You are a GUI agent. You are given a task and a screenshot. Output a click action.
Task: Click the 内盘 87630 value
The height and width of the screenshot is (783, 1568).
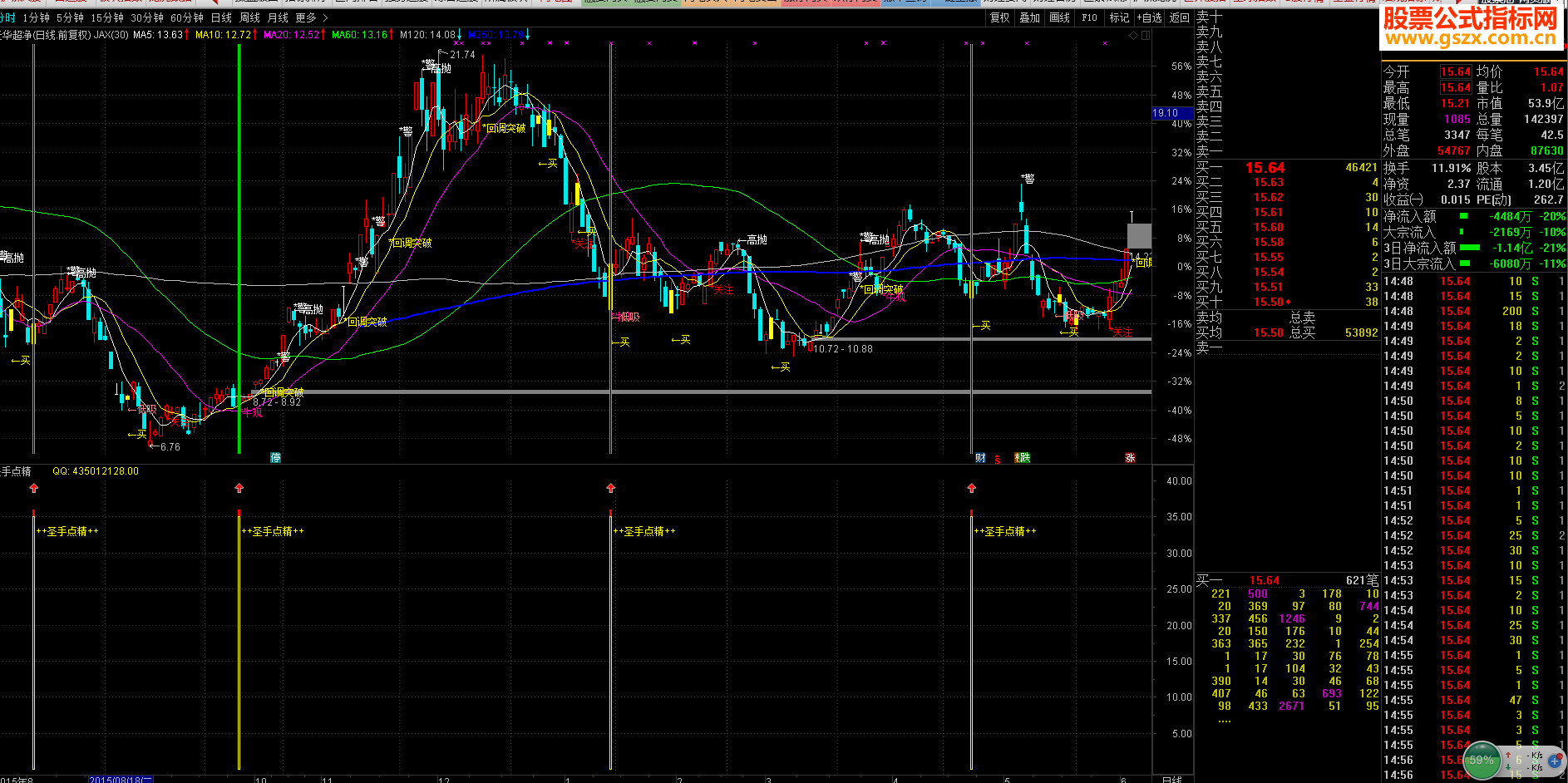[1547, 151]
